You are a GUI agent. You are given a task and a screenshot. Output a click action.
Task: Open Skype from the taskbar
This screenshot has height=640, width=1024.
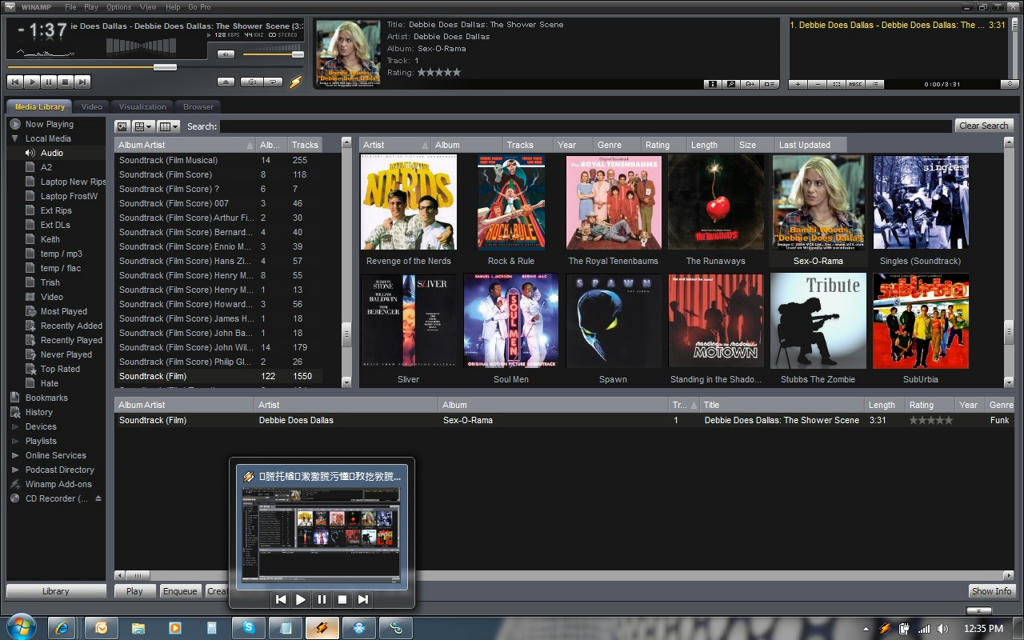(x=249, y=628)
